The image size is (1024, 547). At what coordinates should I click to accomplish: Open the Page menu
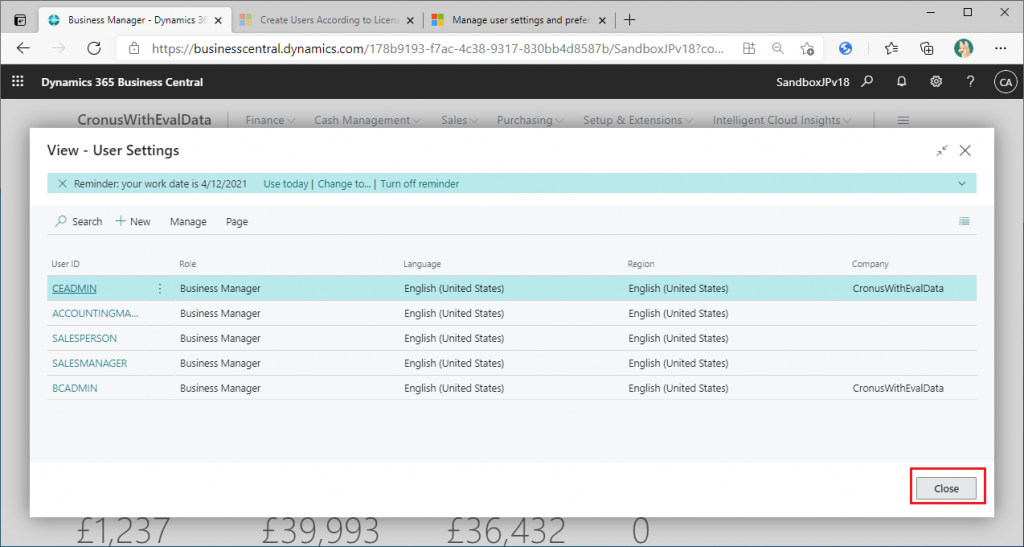tap(237, 221)
